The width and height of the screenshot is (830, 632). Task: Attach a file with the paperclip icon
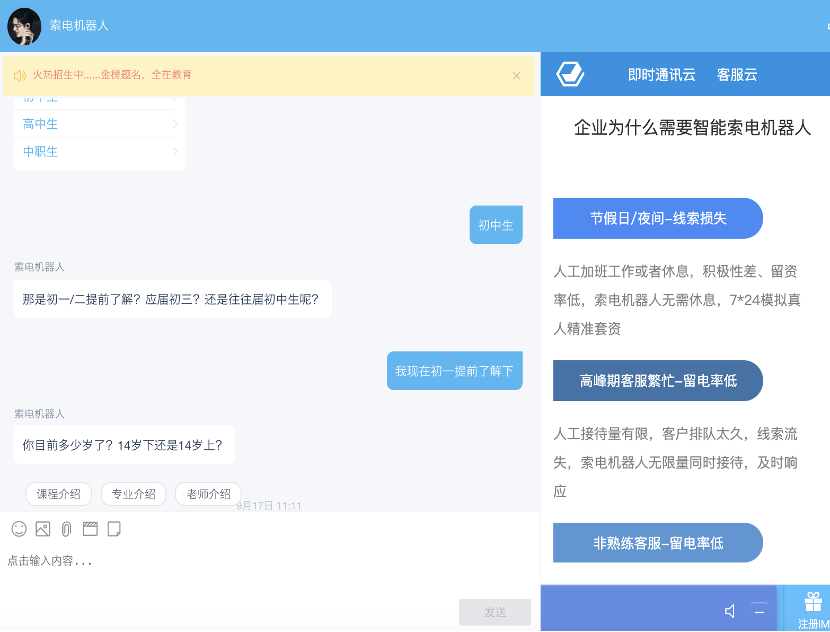coord(66,528)
